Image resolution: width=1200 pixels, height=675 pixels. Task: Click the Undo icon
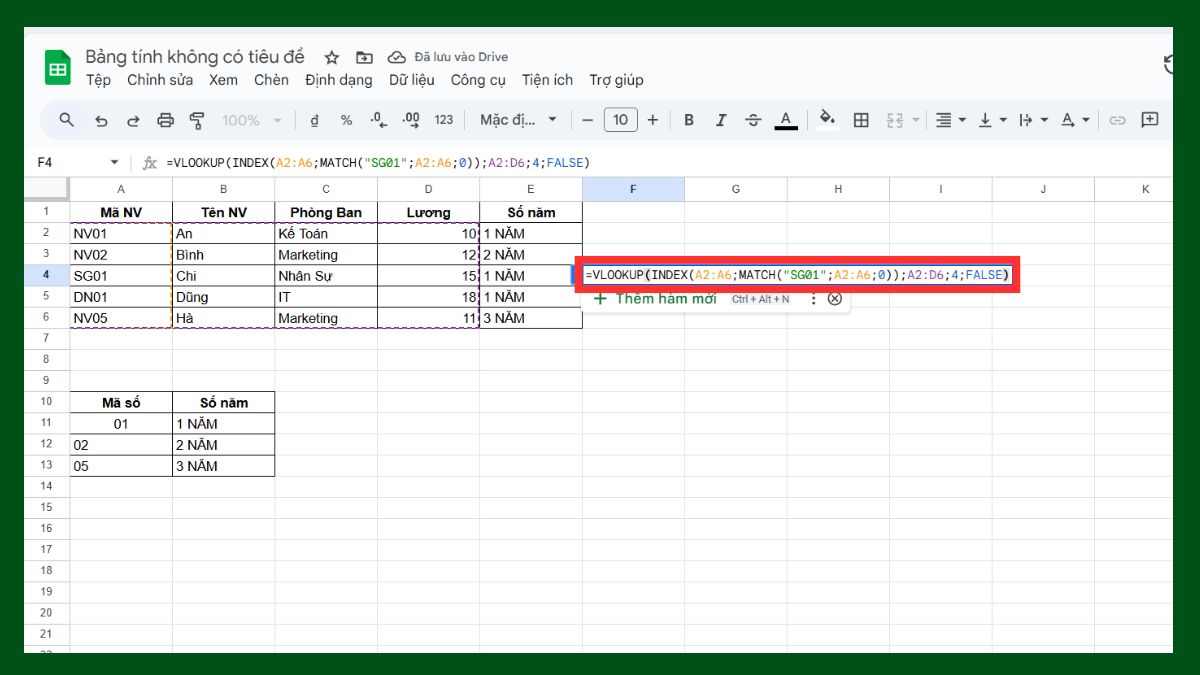click(x=100, y=119)
